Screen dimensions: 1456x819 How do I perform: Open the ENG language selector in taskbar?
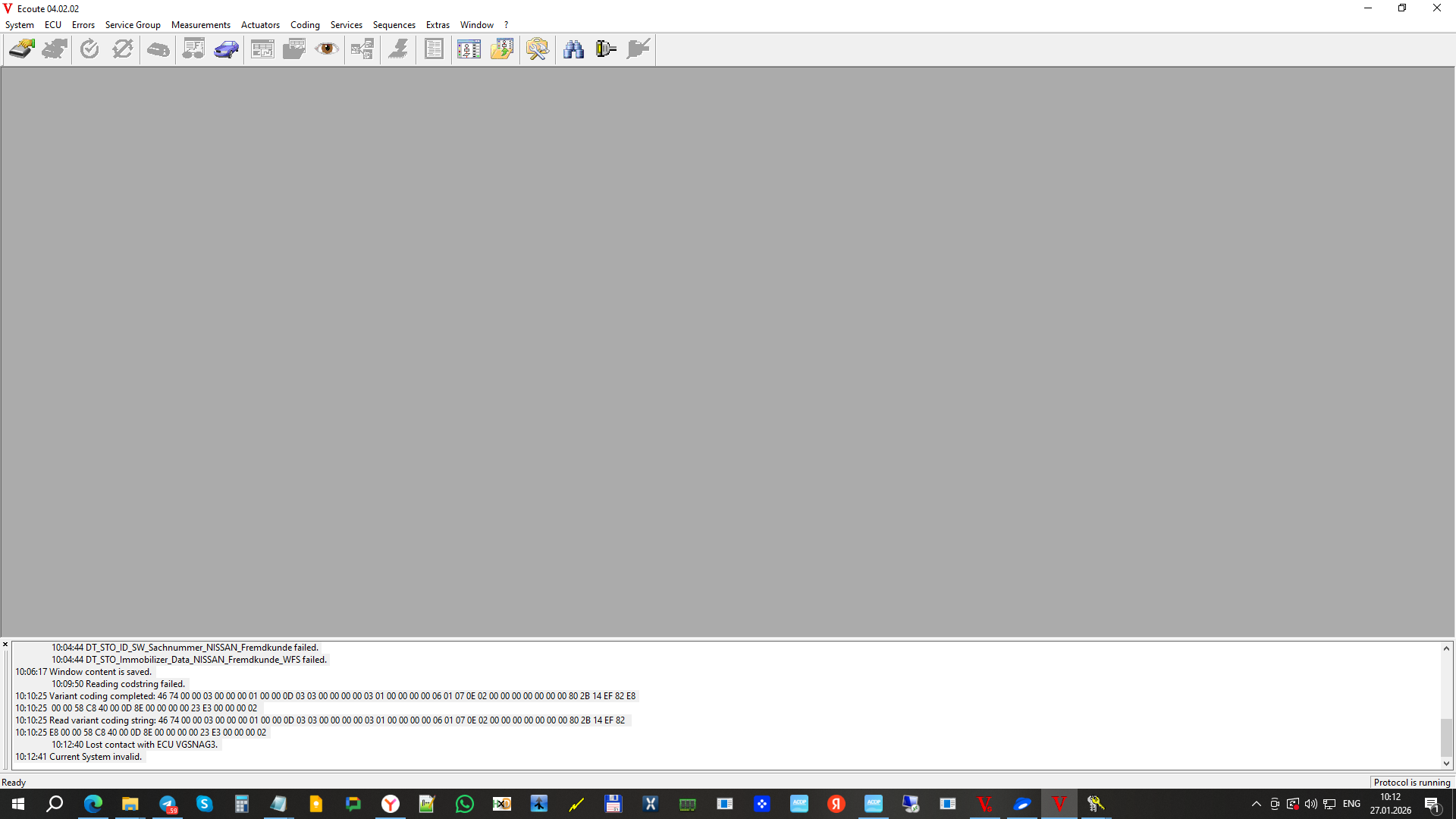pos(1351,804)
